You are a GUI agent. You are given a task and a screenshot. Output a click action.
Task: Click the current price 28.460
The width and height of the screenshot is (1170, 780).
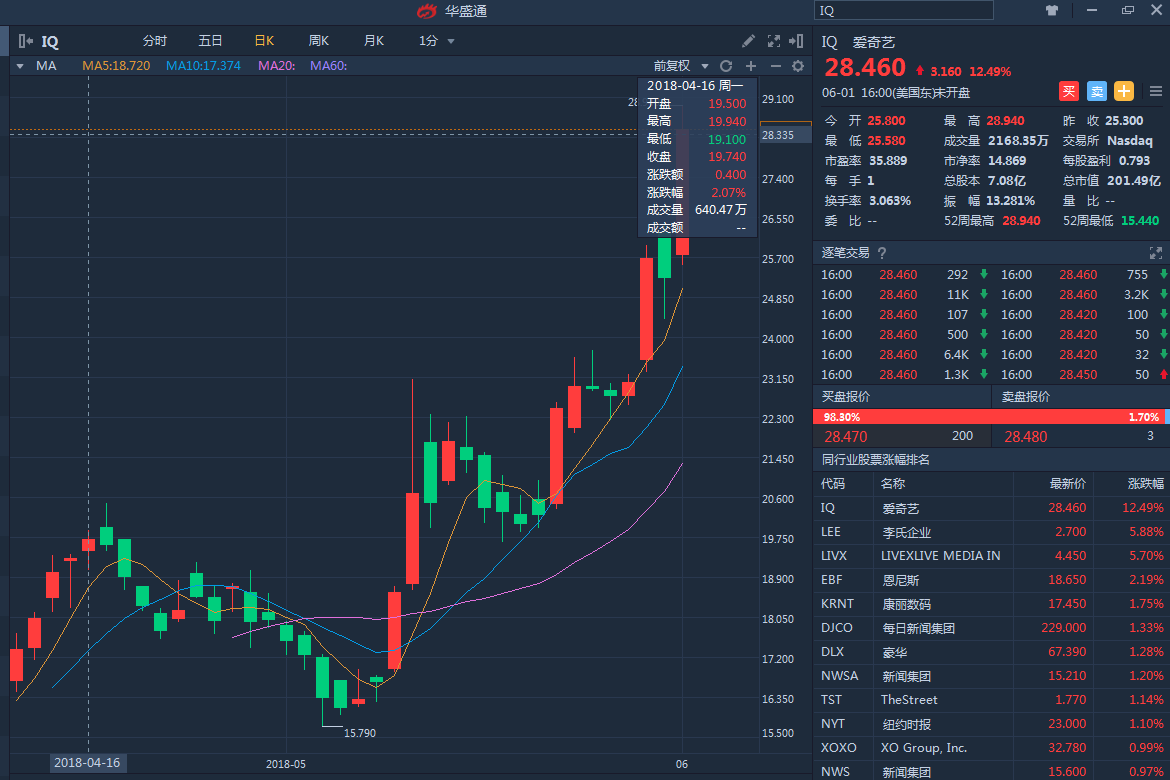[865, 68]
